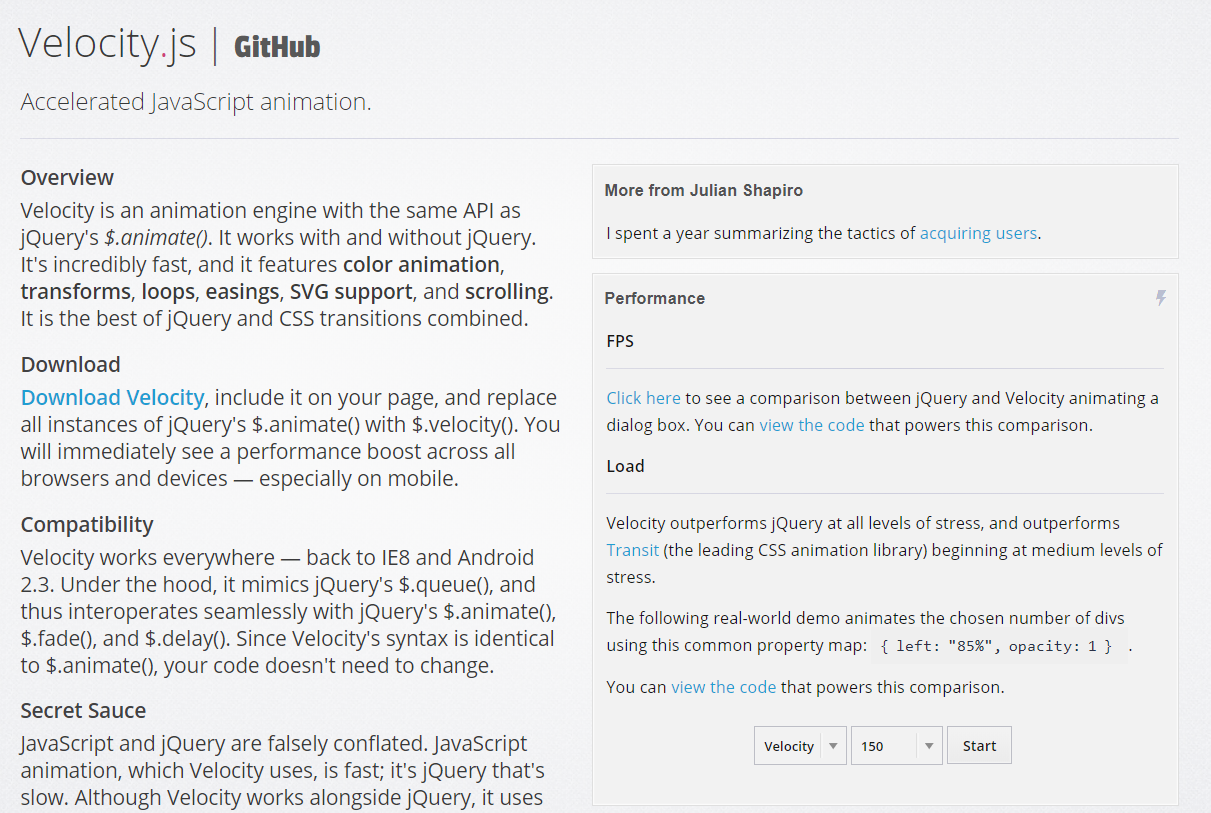Click the arrow on the Velocity dropdown

(x=833, y=746)
